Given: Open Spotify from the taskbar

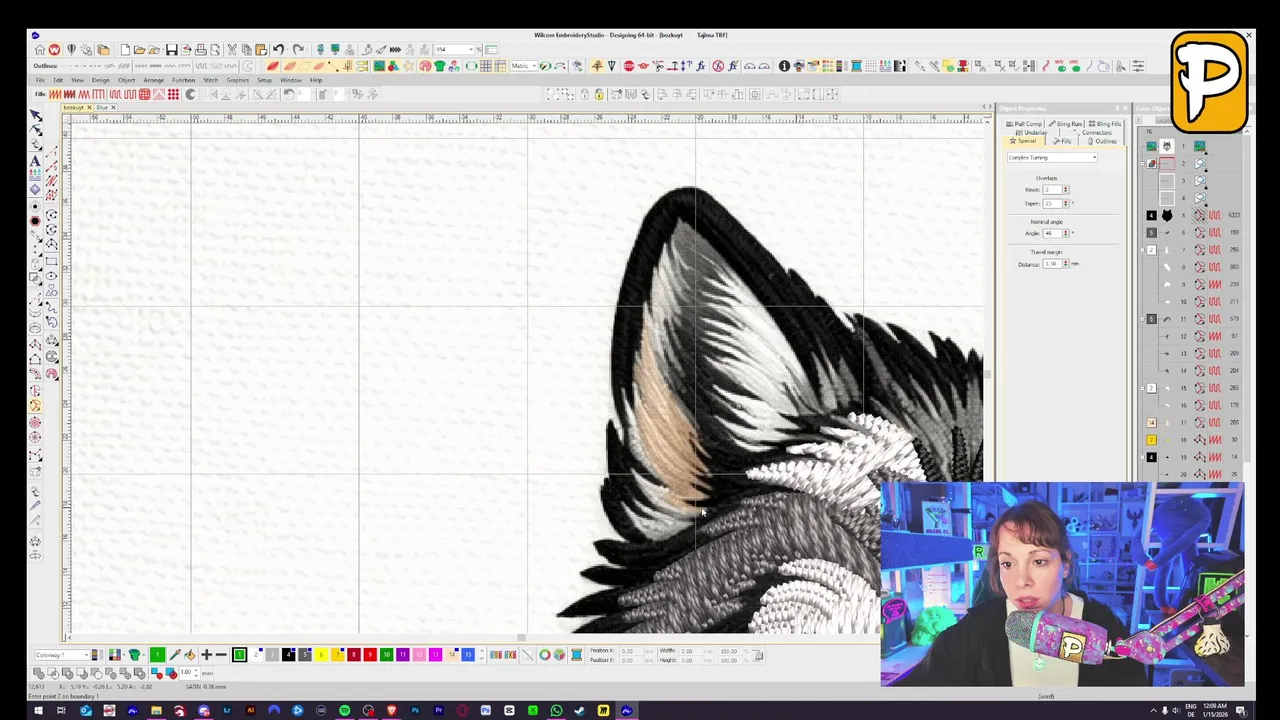Looking at the screenshot, I should point(344,711).
